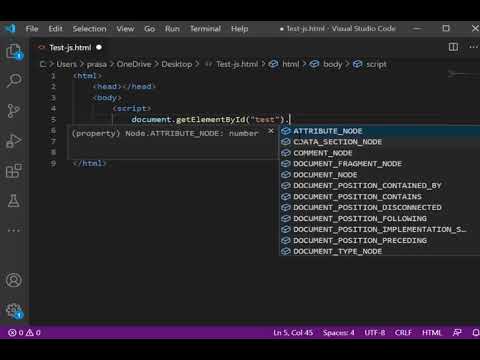Viewport: 480px width, 360px height.
Task: Click the closing </html> tag on line 9
Action: [89, 163]
